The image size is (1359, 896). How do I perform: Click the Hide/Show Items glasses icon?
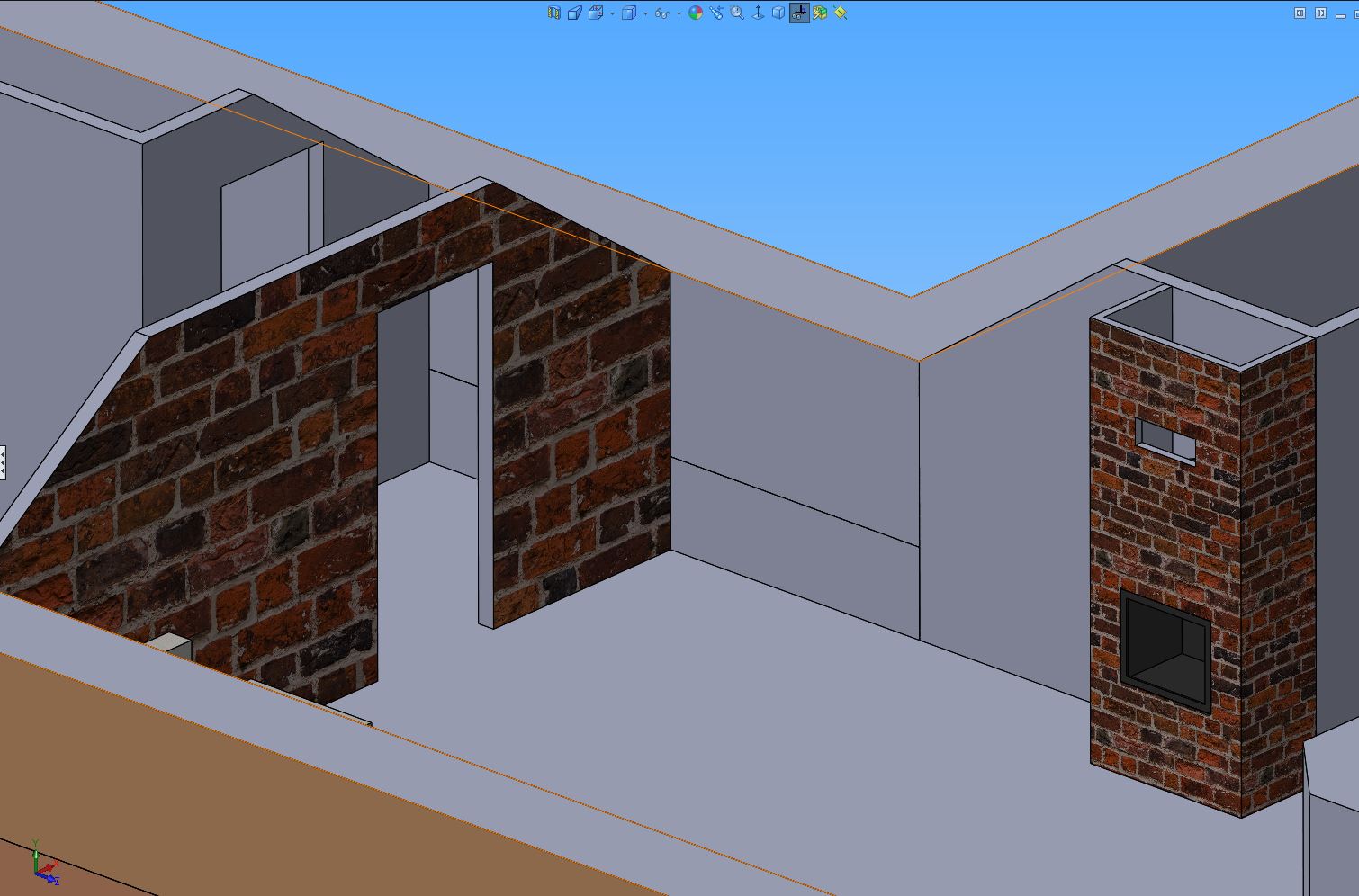663,13
